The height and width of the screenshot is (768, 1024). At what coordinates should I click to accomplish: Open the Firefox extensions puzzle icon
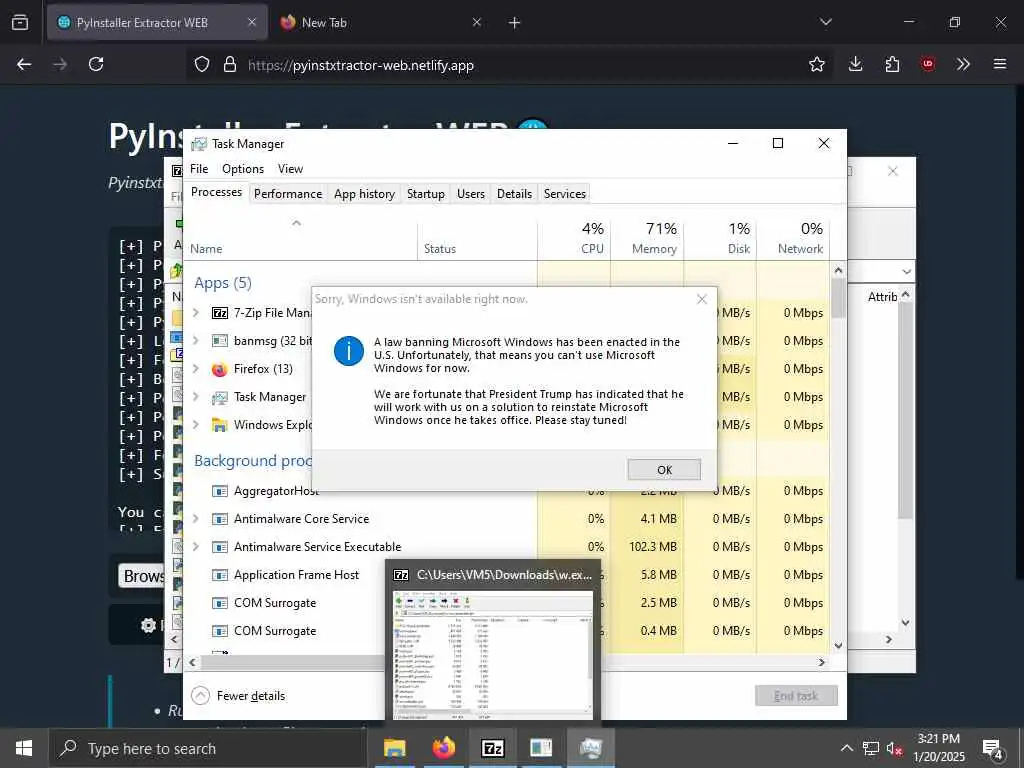tap(892, 64)
